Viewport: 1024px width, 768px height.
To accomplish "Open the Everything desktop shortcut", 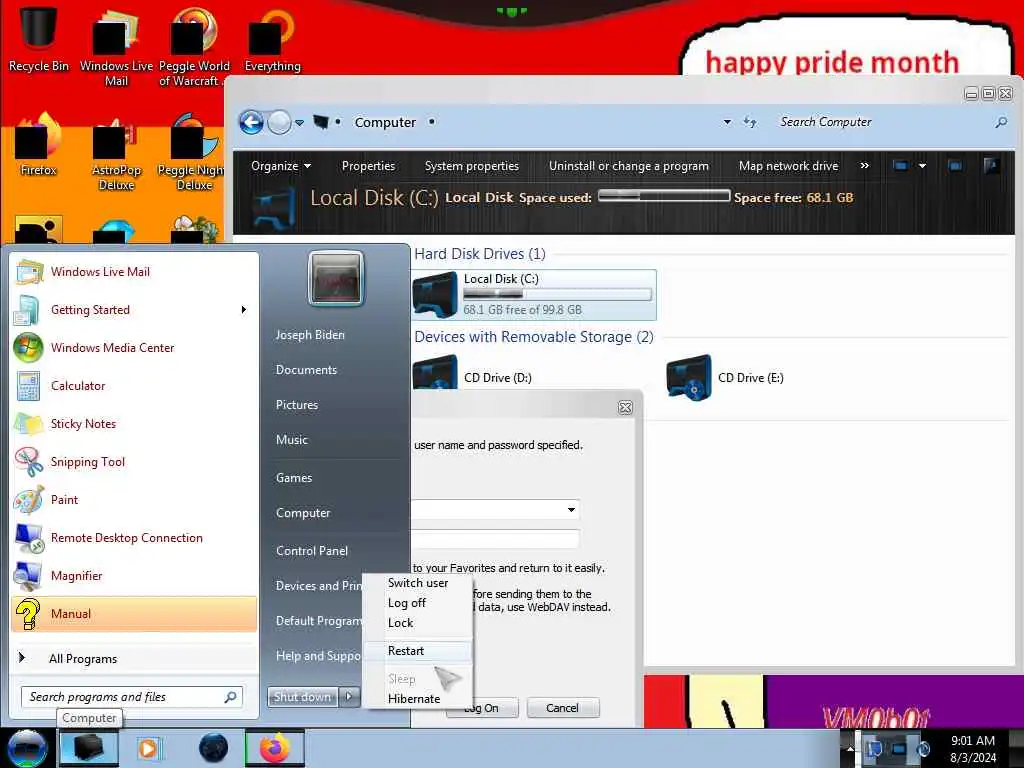I will point(272,39).
